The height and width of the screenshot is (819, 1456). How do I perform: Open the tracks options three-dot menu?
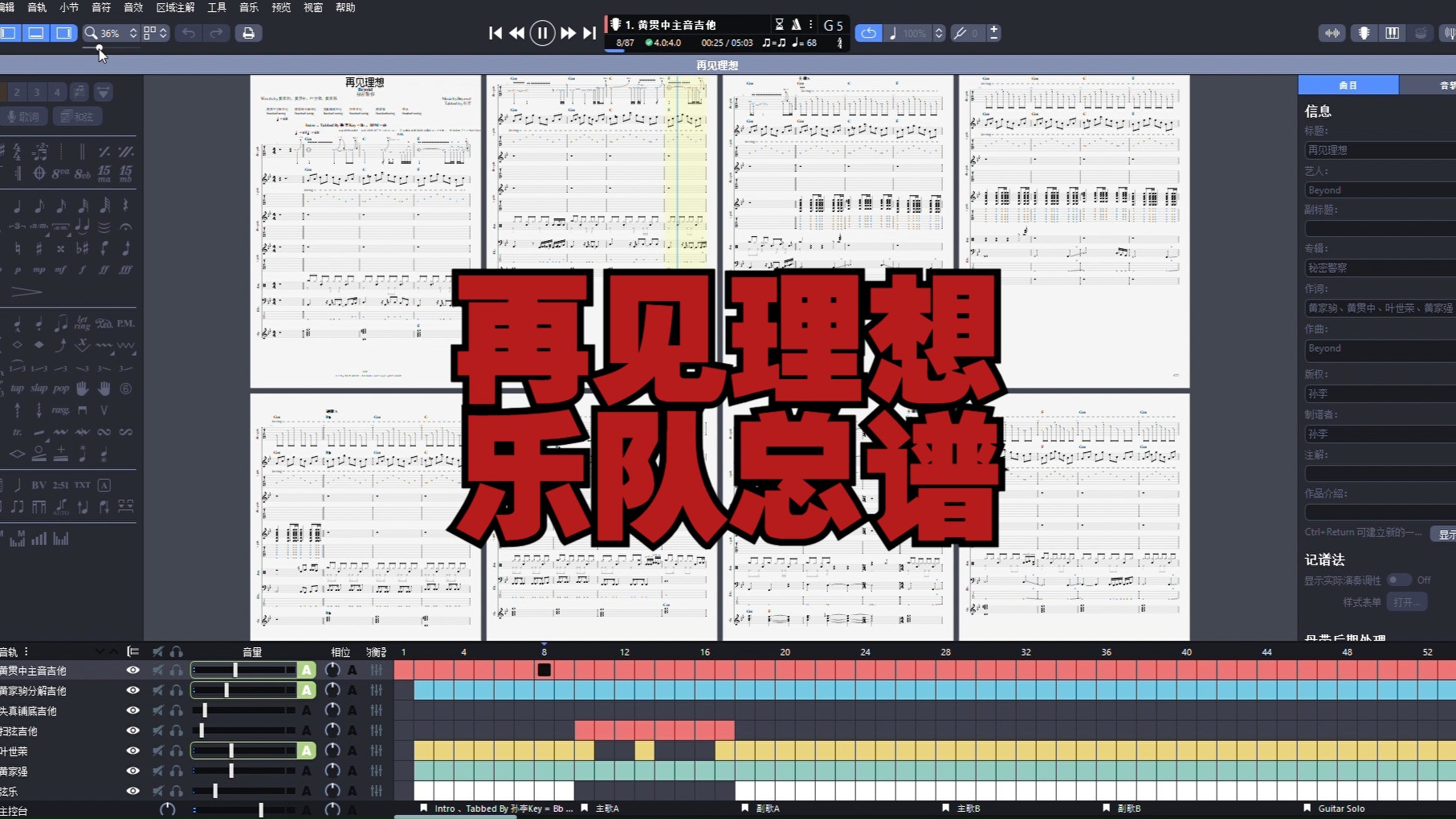coord(27,651)
